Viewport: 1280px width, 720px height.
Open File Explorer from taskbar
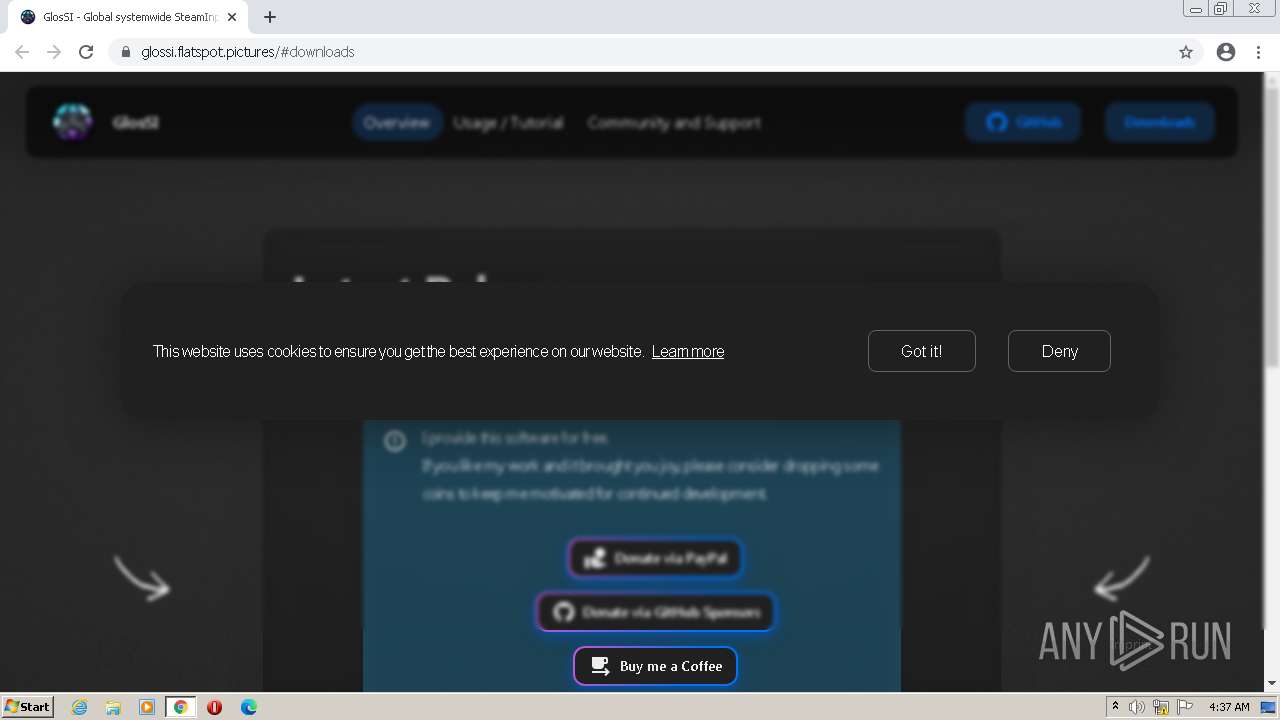[113, 707]
